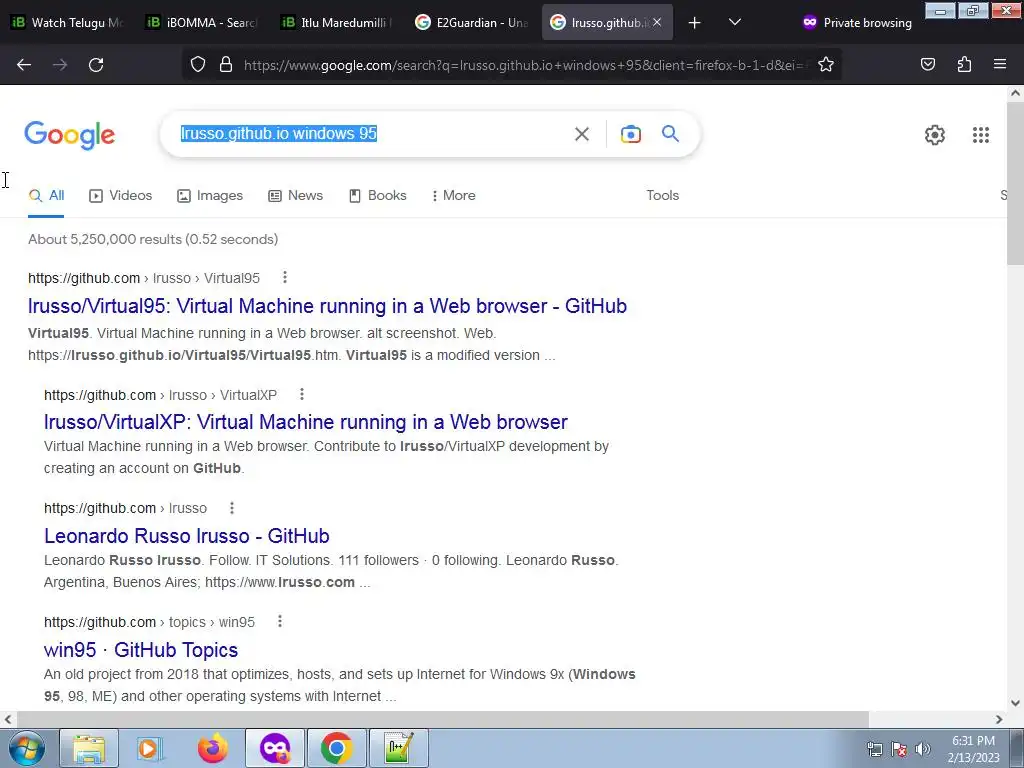
Task: Click the Google search input field
Action: (x=372, y=134)
